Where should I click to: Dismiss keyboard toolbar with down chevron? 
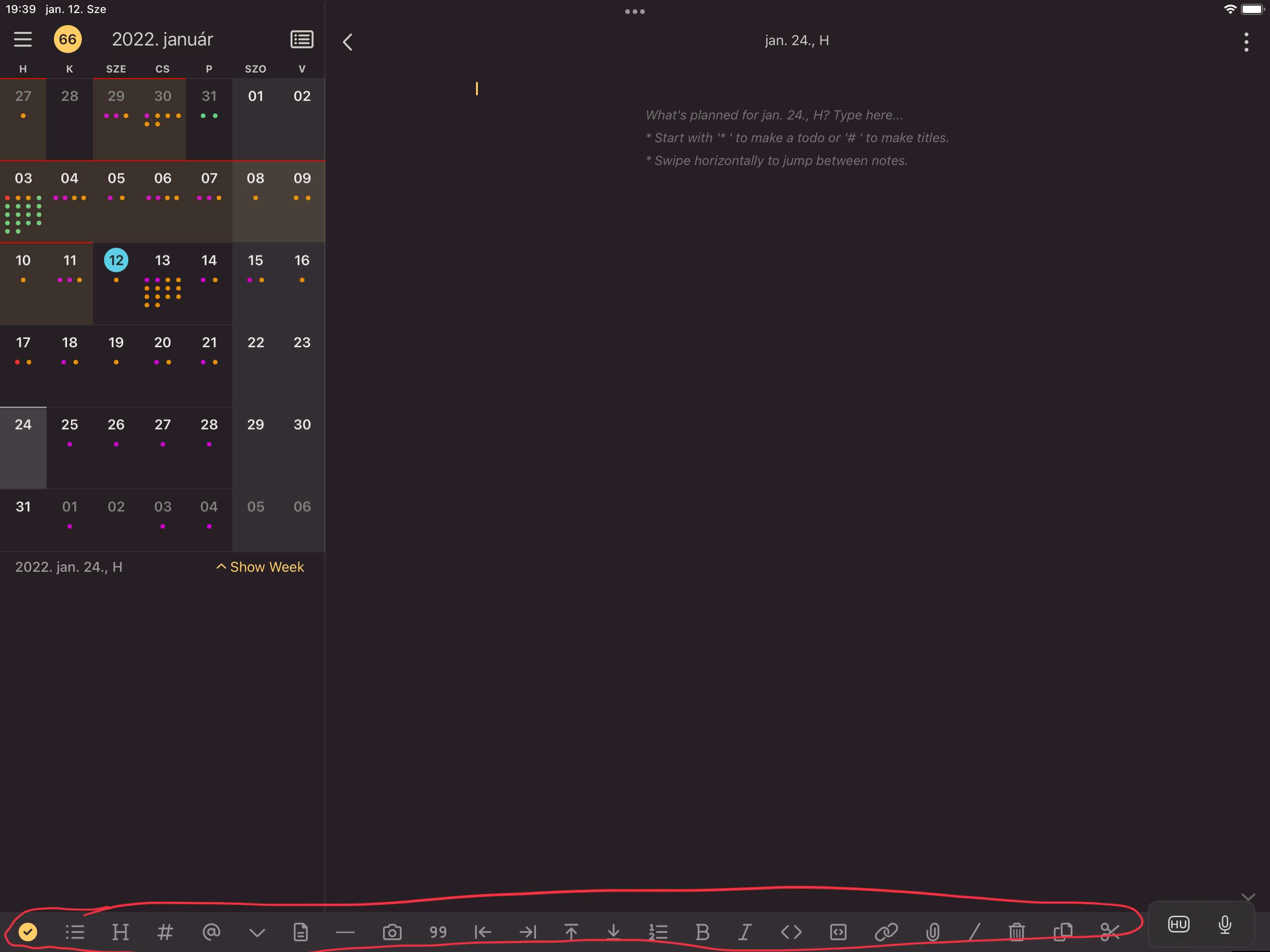1248,897
